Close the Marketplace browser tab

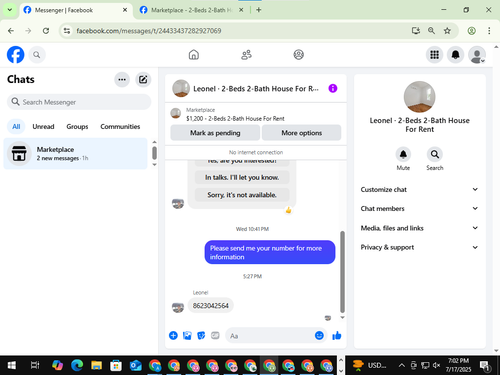click(241, 10)
